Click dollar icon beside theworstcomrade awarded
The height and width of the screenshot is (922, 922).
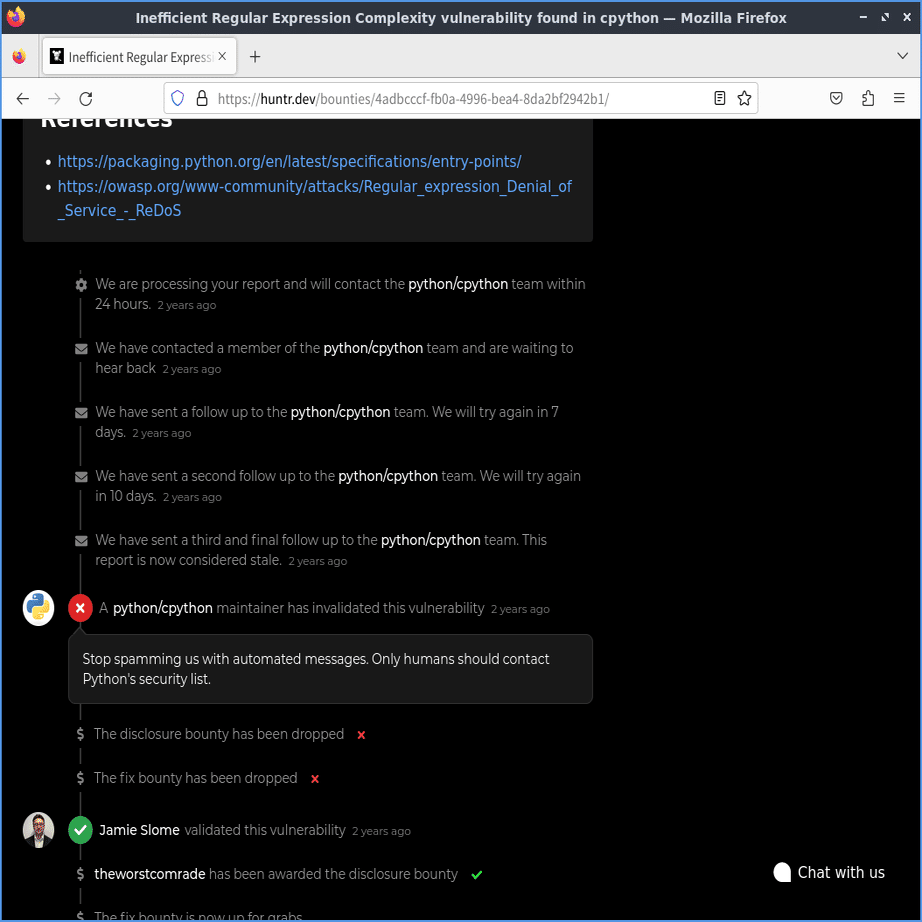(x=81, y=874)
